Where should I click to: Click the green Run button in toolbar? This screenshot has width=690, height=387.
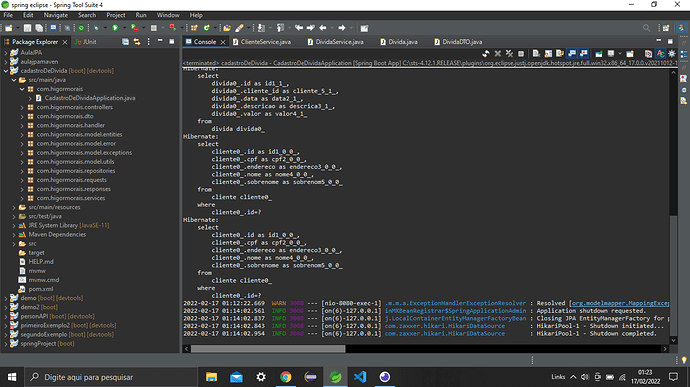(x=115, y=28)
